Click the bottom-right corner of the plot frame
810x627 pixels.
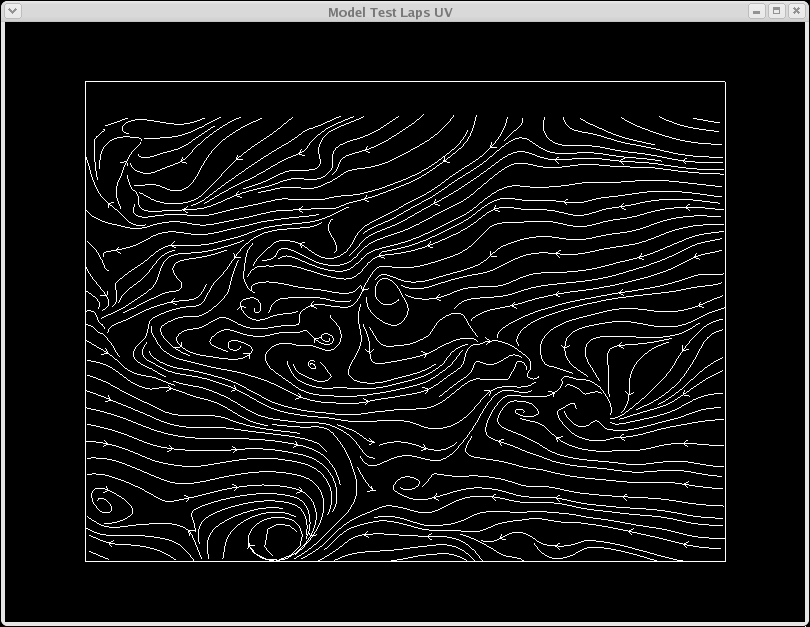(x=724, y=561)
